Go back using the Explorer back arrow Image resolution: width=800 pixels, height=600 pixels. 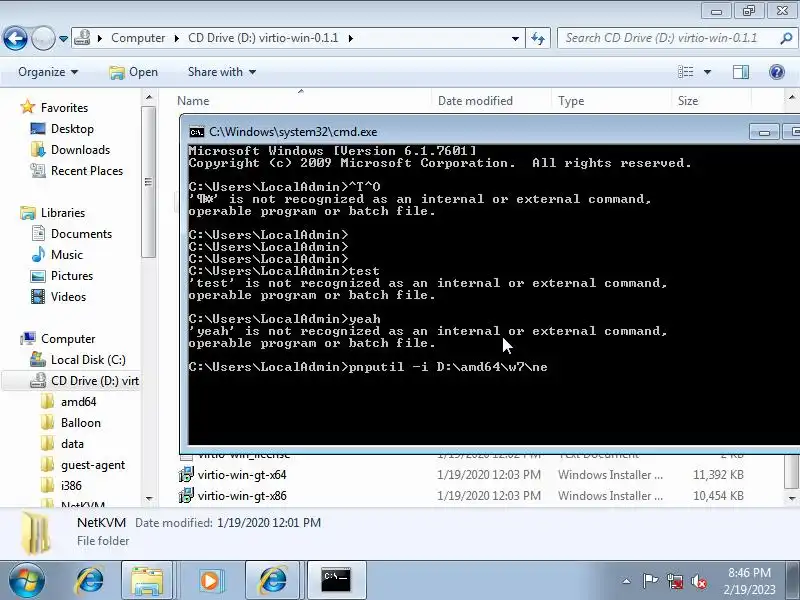click(x=15, y=38)
